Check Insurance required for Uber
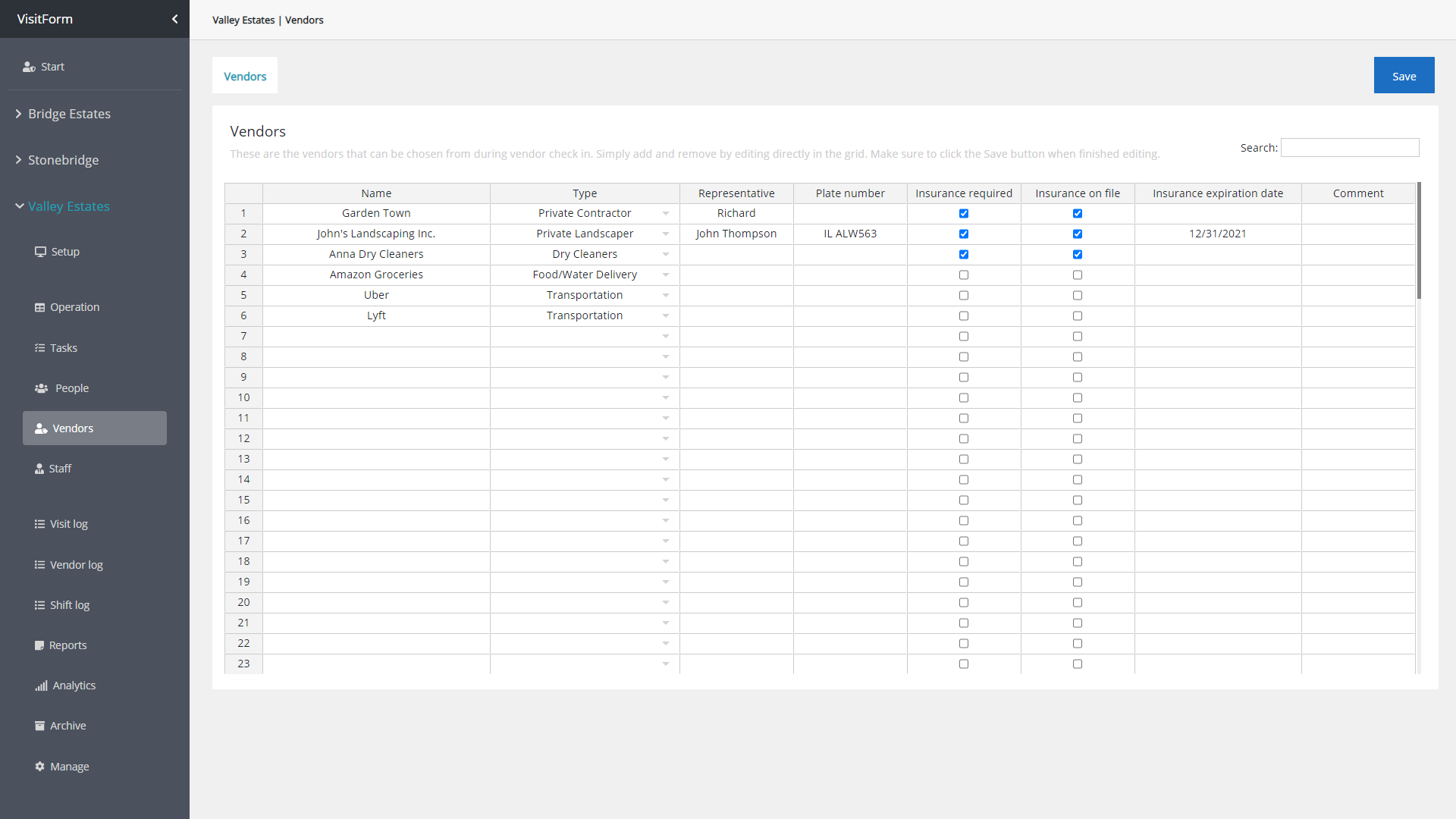1456x819 pixels. coord(964,296)
